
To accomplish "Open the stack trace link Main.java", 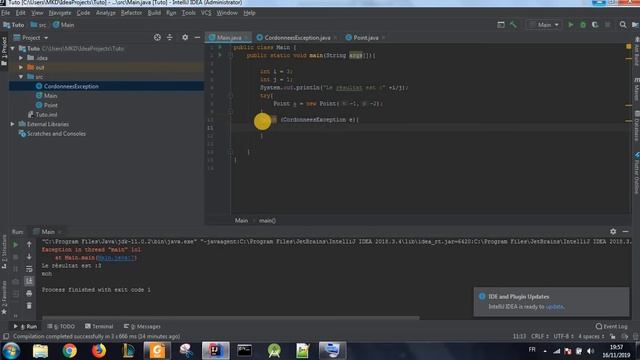I will (116, 258).
